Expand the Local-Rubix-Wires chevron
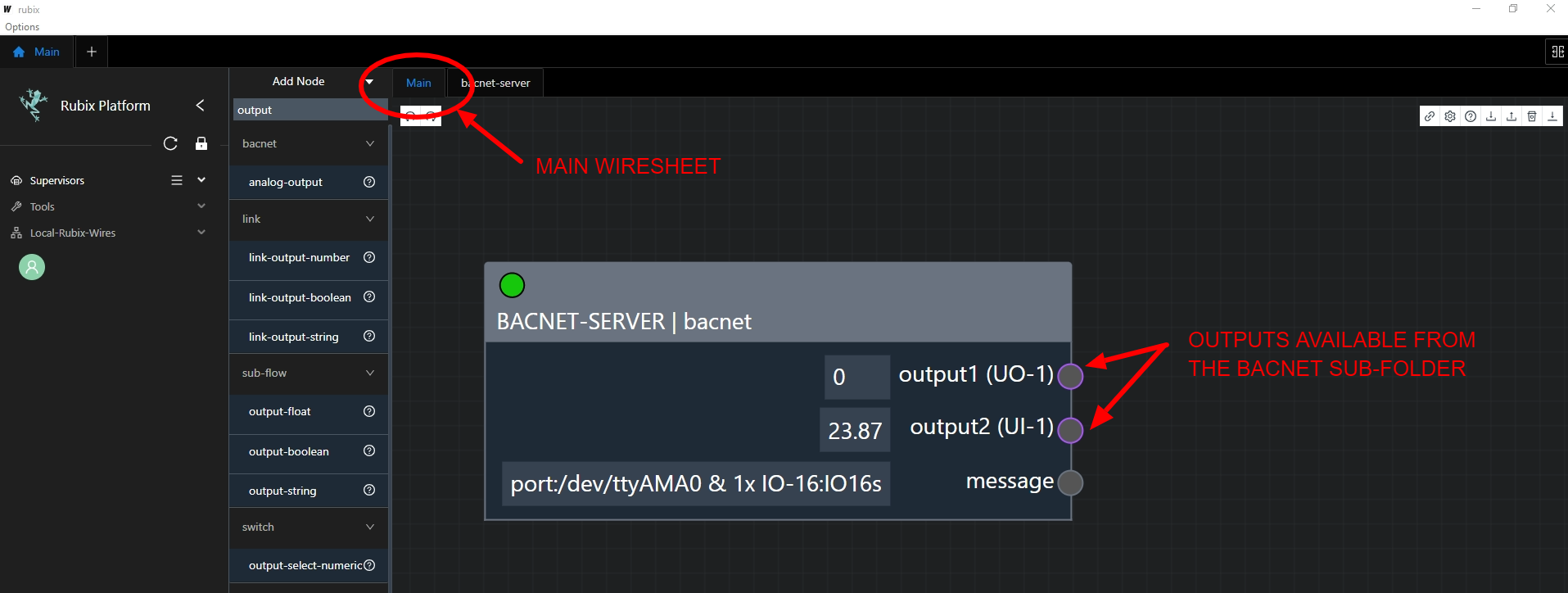The width and height of the screenshot is (1568, 593). [201, 233]
